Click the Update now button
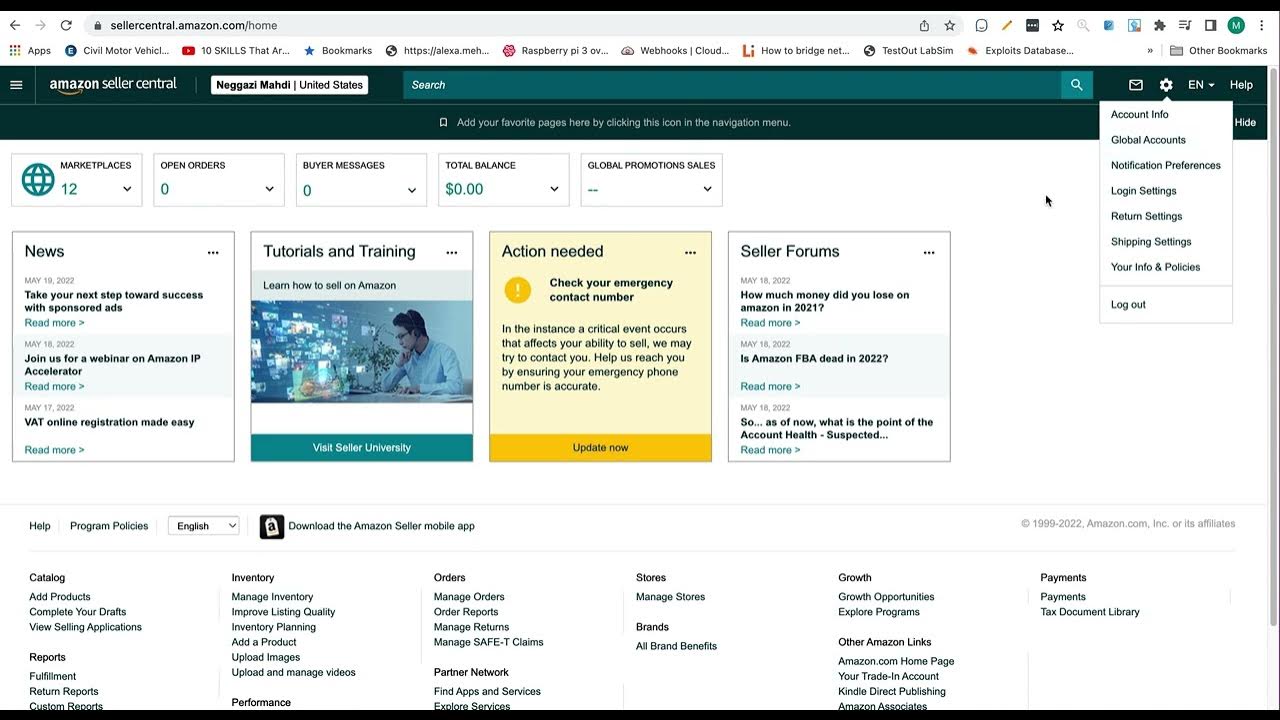This screenshot has height=720, width=1280. tap(600, 447)
